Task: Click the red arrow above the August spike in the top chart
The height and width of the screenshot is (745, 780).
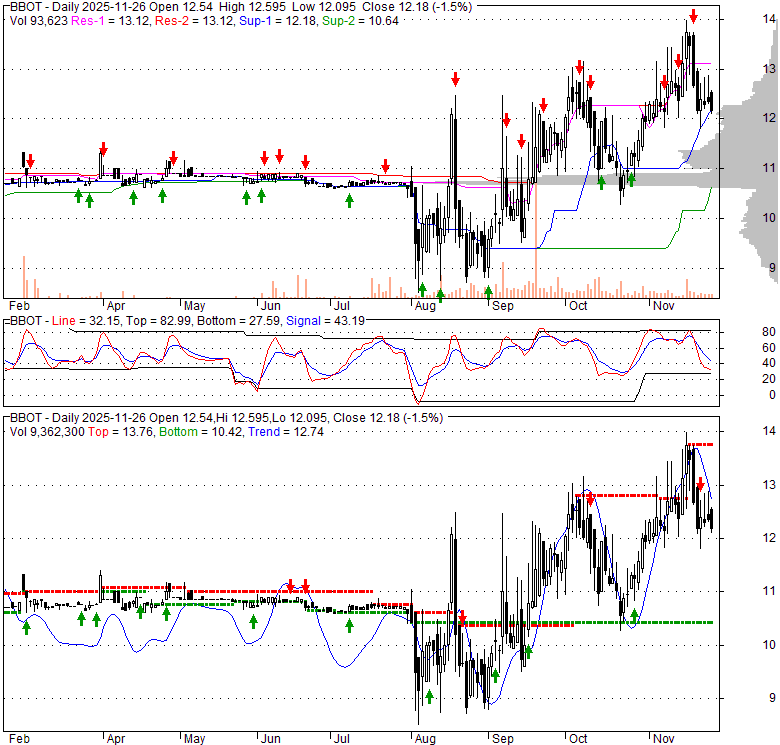Action: pyautogui.click(x=455, y=79)
